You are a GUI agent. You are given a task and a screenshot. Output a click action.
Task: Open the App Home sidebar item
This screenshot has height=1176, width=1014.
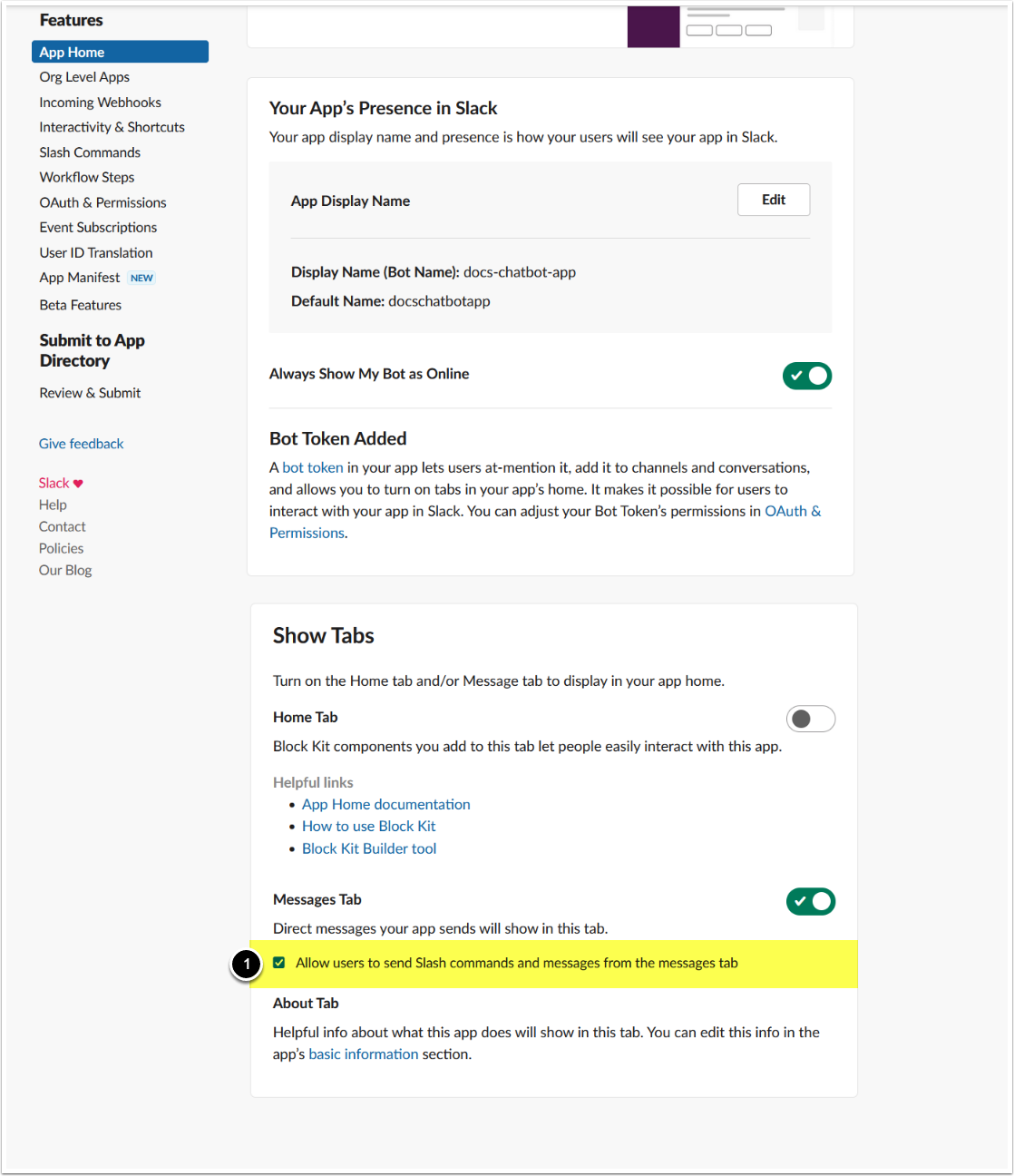(120, 52)
